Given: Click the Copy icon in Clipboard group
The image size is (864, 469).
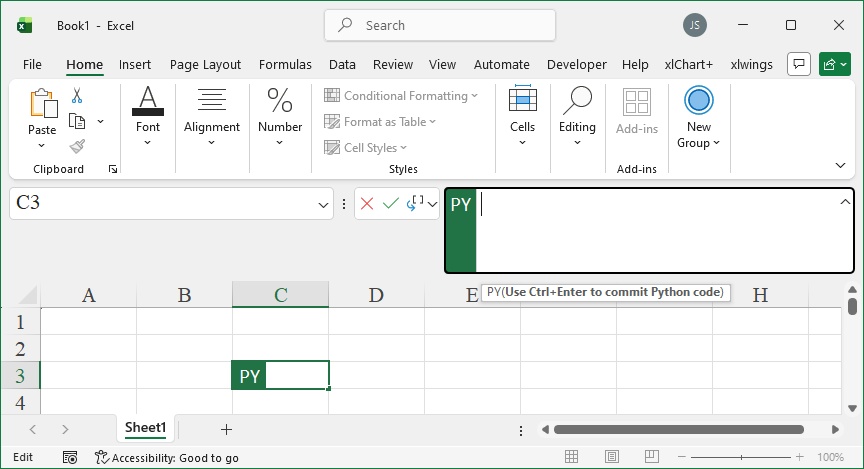Looking at the screenshot, I should (x=77, y=121).
